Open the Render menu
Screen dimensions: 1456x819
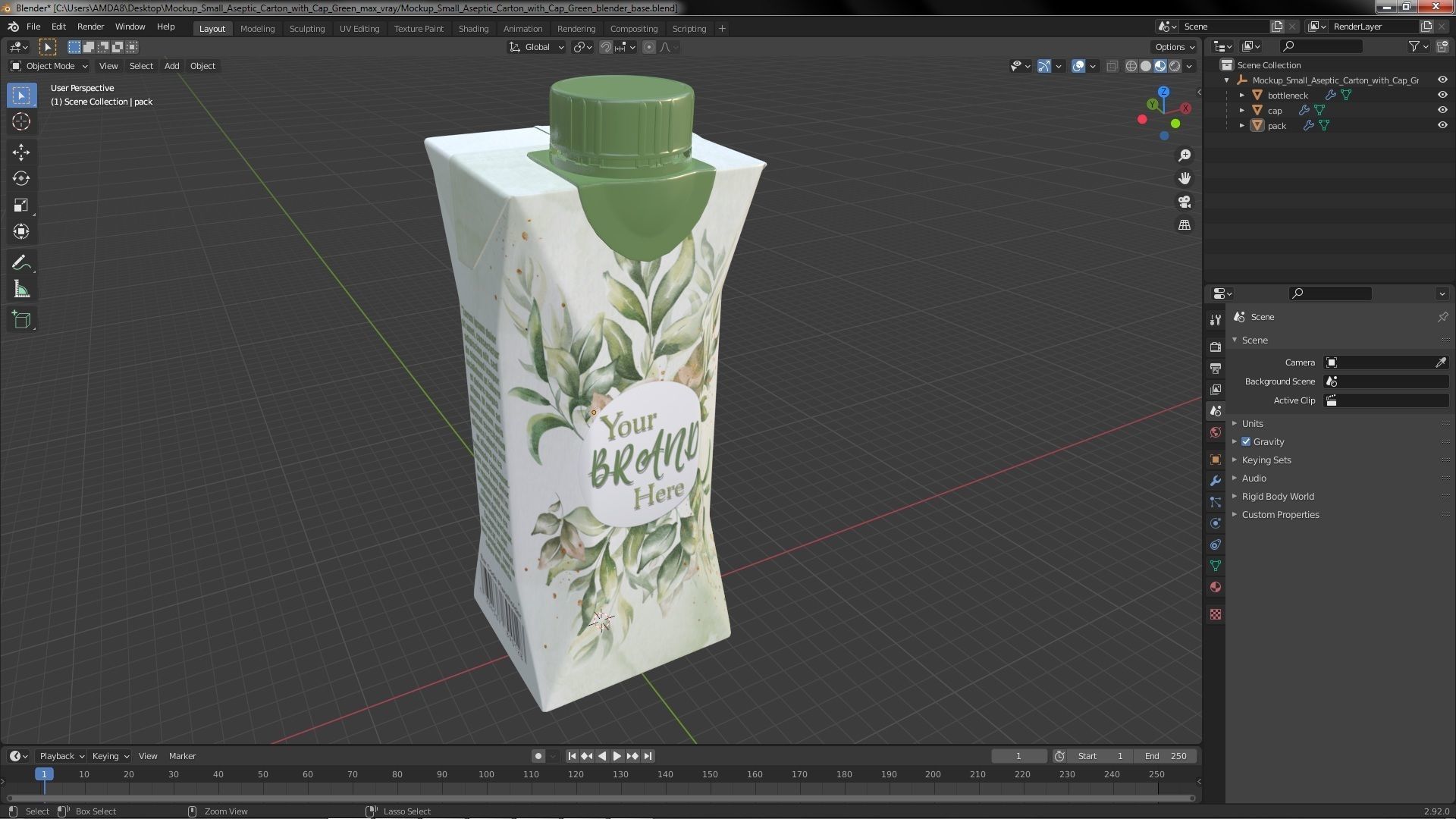click(90, 27)
